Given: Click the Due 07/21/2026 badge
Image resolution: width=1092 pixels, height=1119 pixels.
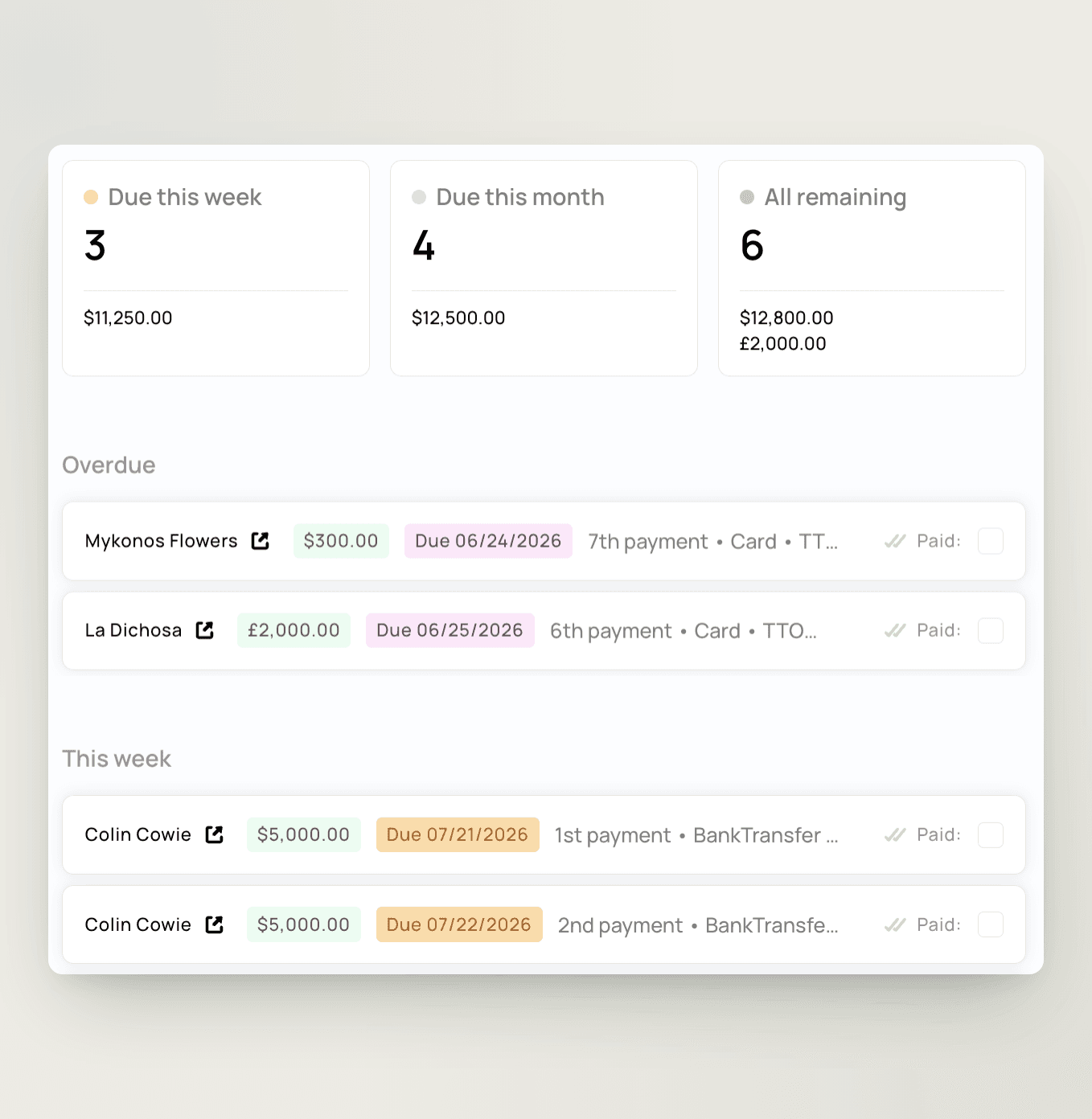Looking at the screenshot, I should 458,834.
